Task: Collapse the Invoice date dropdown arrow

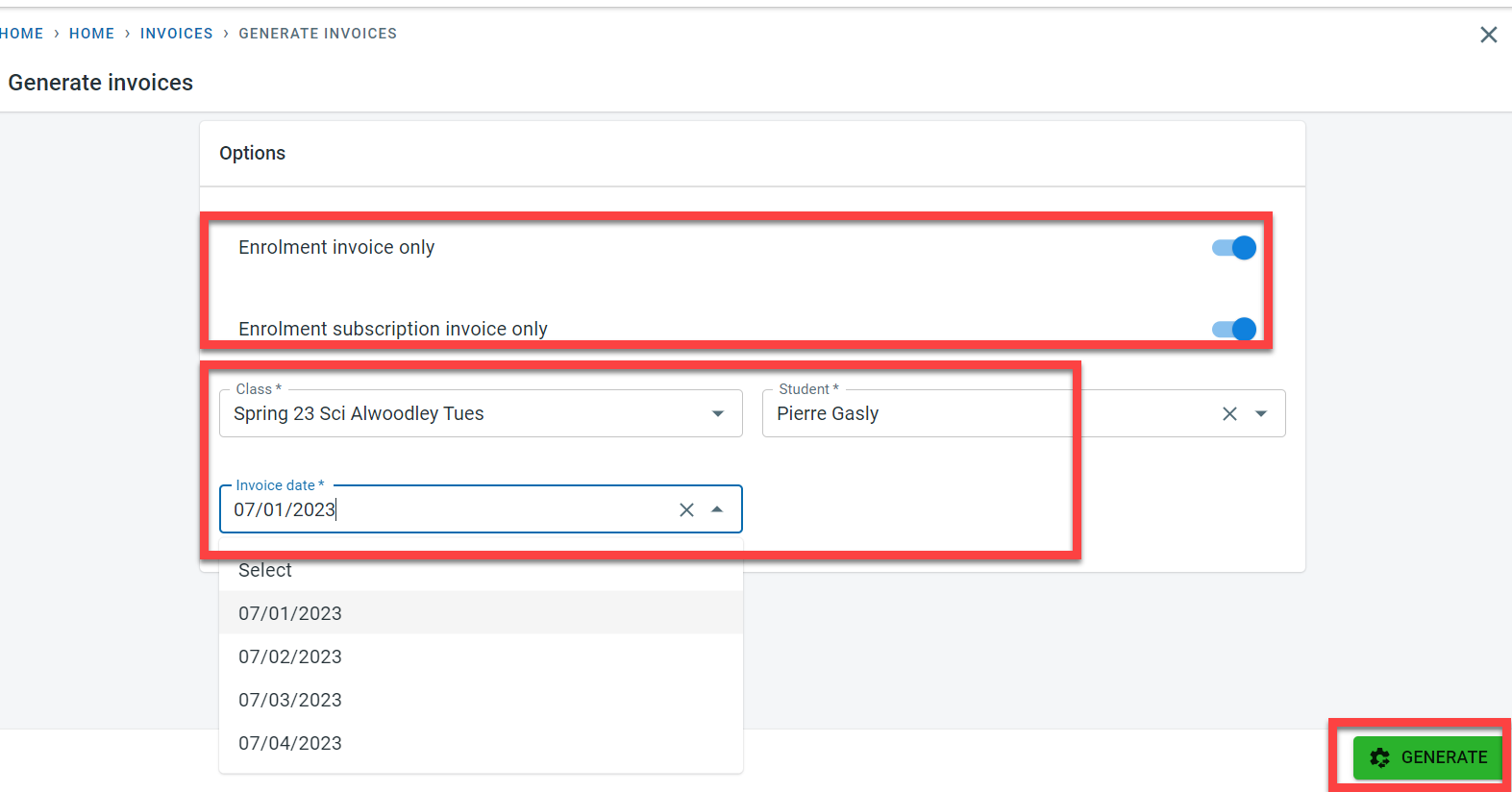Action: pos(717,509)
